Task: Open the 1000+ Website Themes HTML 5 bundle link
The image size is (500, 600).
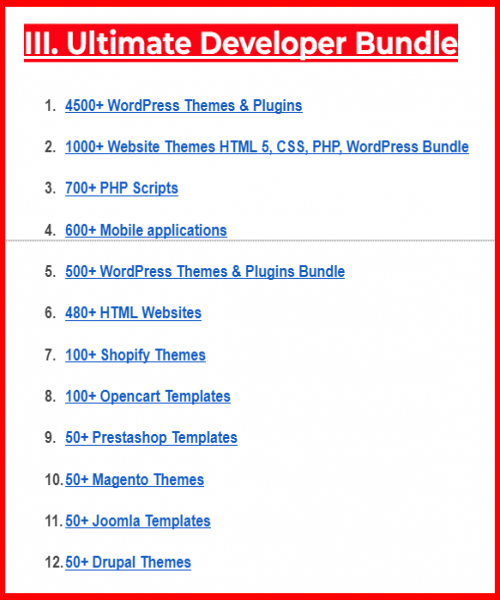Action: [267, 147]
